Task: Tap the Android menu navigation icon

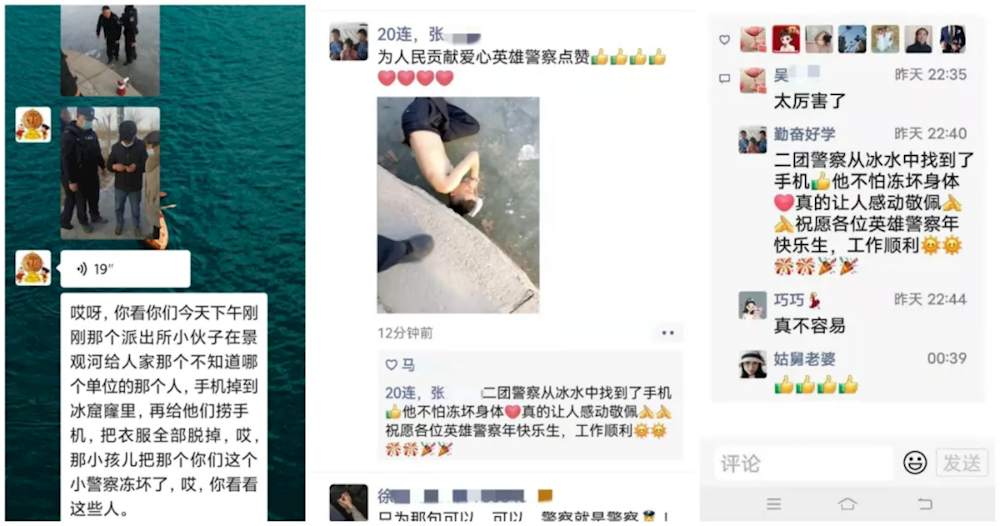Action: pyautogui.click(x=774, y=504)
